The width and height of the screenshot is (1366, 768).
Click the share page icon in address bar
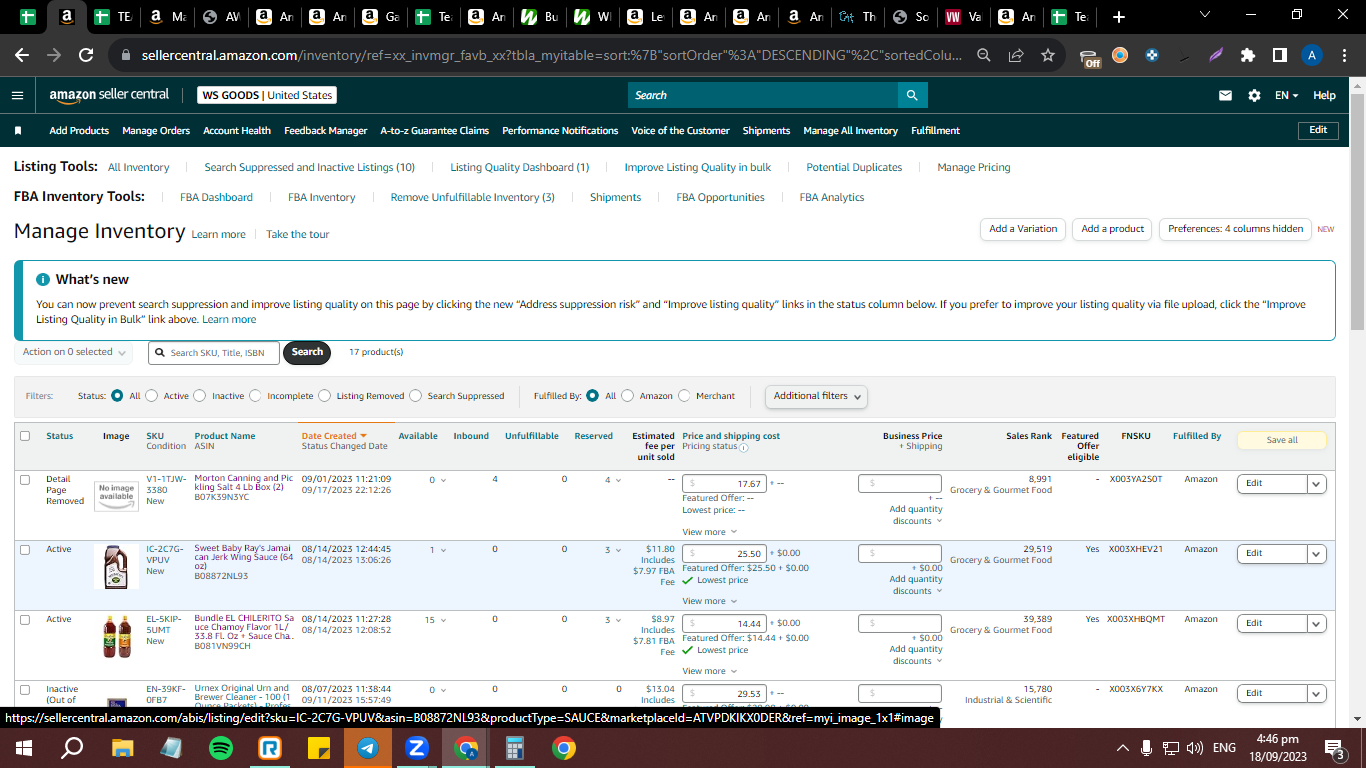coord(1016,56)
